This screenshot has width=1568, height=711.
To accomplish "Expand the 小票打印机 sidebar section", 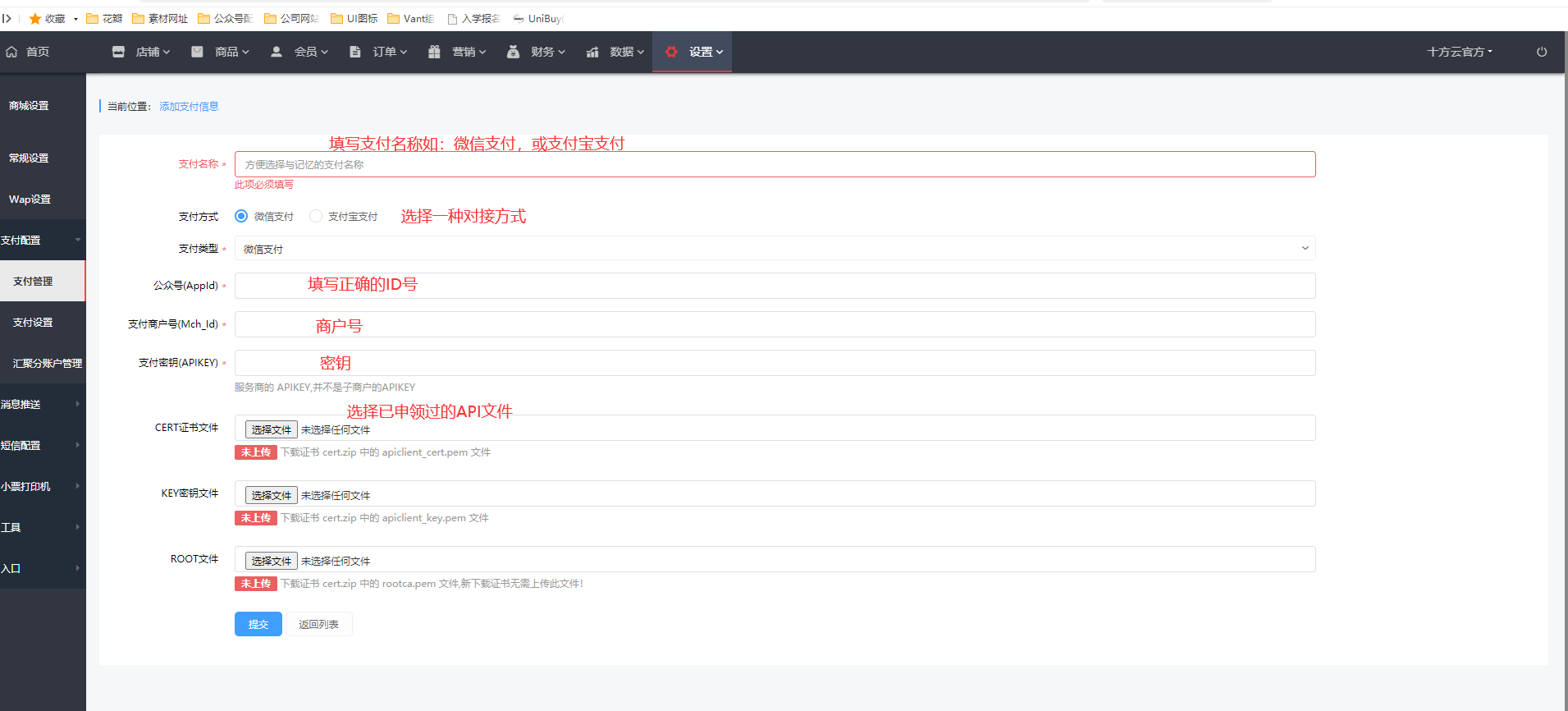I will click(43, 486).
